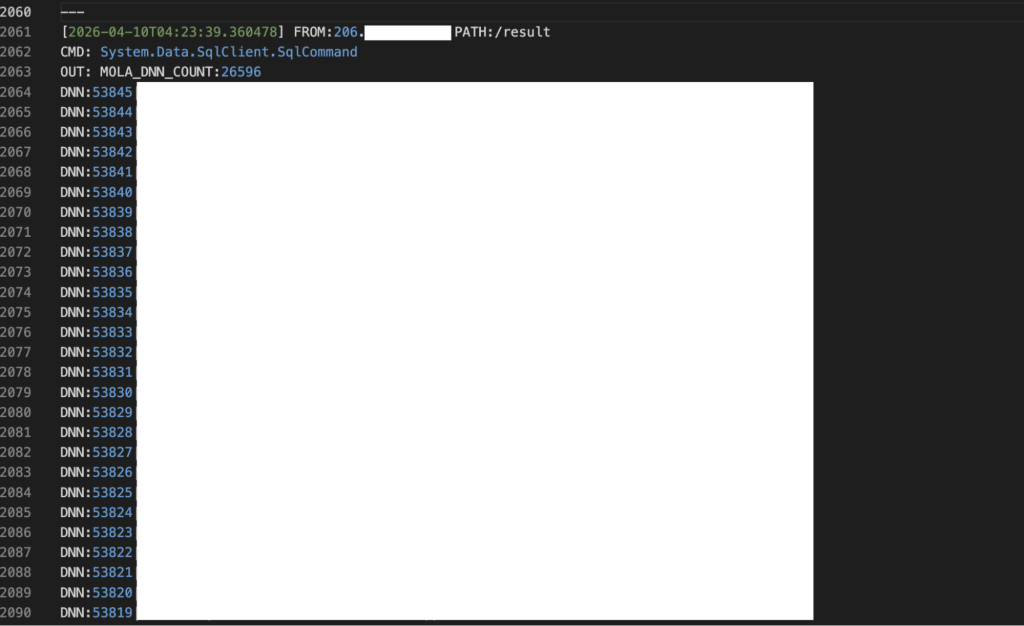The width and height of the screenshot is (1024, 626).
Task: Click the DNN:53830 entry
Action: point(96,392)
